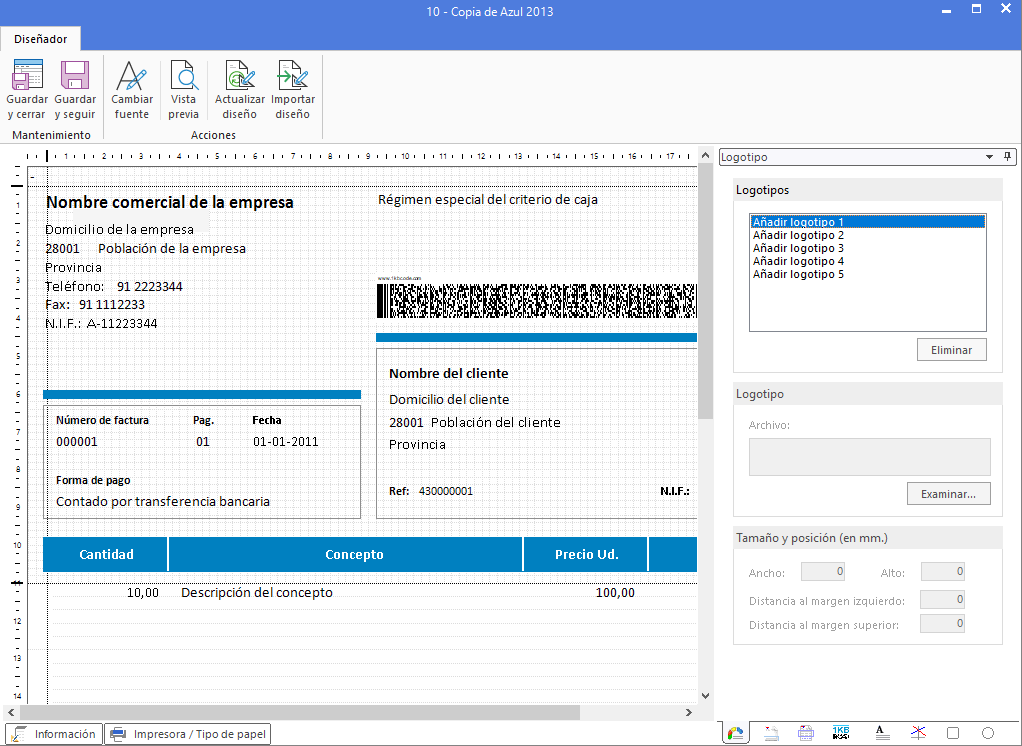Select 'Régimen especial del criterio de caja' text
Image resolution: width=1022 pixels, height=746 pixels.
[x=488, y=199]
